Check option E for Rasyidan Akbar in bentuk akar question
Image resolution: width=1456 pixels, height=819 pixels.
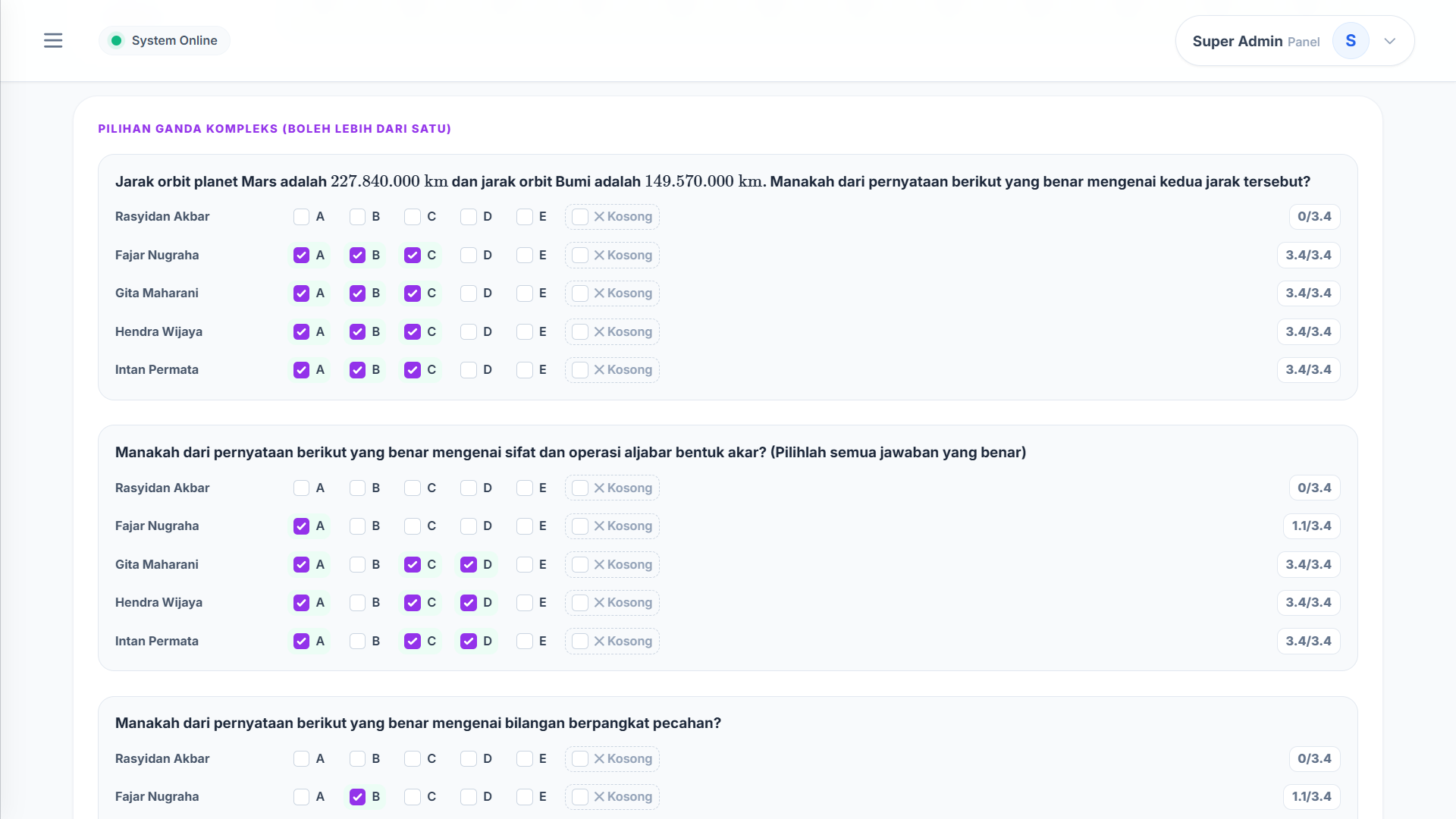pos(525,488)
